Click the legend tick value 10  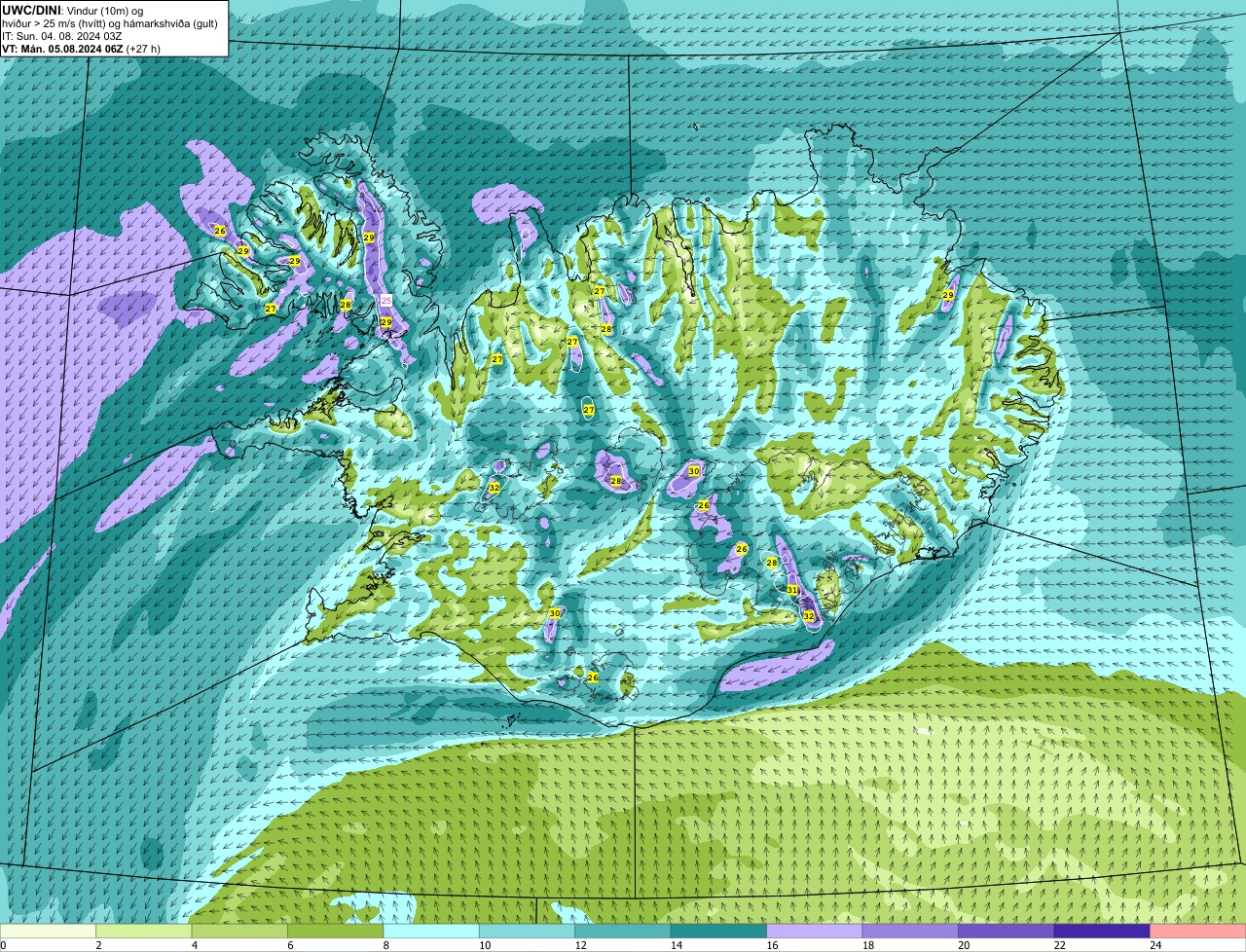(x=485, y=945)
